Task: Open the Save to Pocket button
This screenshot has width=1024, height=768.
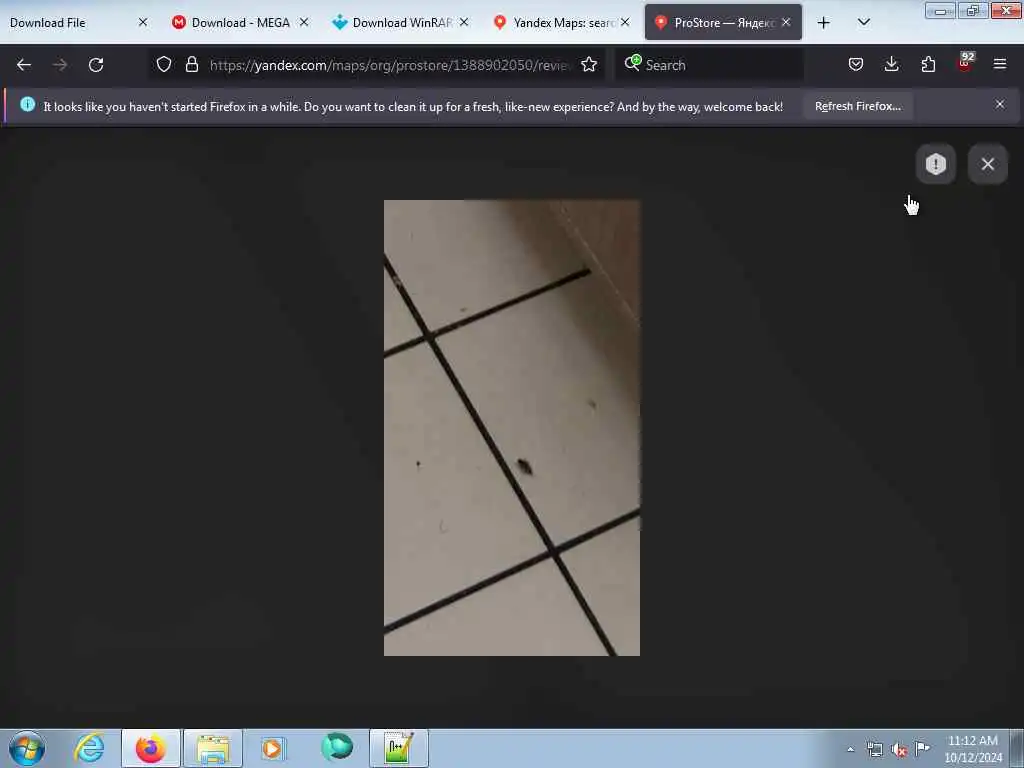Action: pos(856,64)
